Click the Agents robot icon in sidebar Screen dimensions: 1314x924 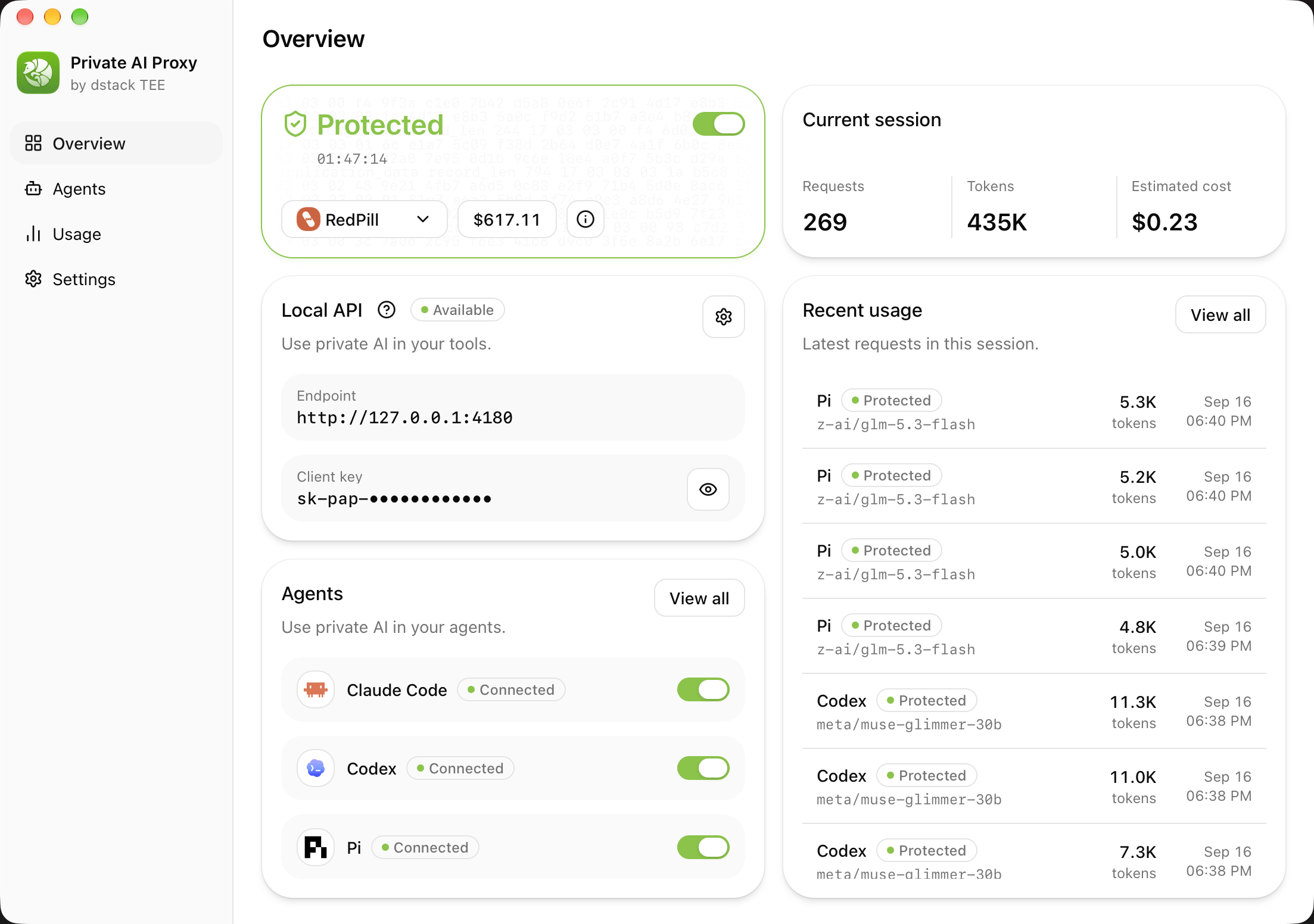(33, 189)
